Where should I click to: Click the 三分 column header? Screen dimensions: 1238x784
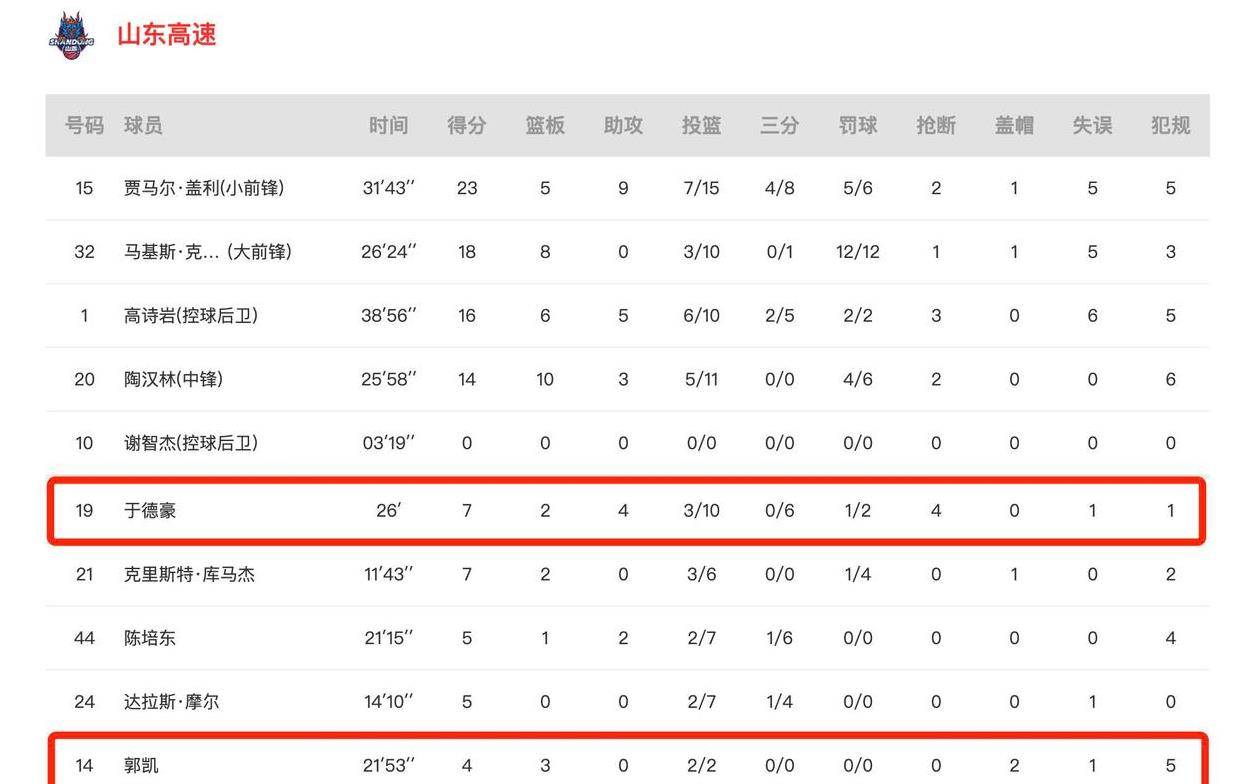click(x=779, y=125)
